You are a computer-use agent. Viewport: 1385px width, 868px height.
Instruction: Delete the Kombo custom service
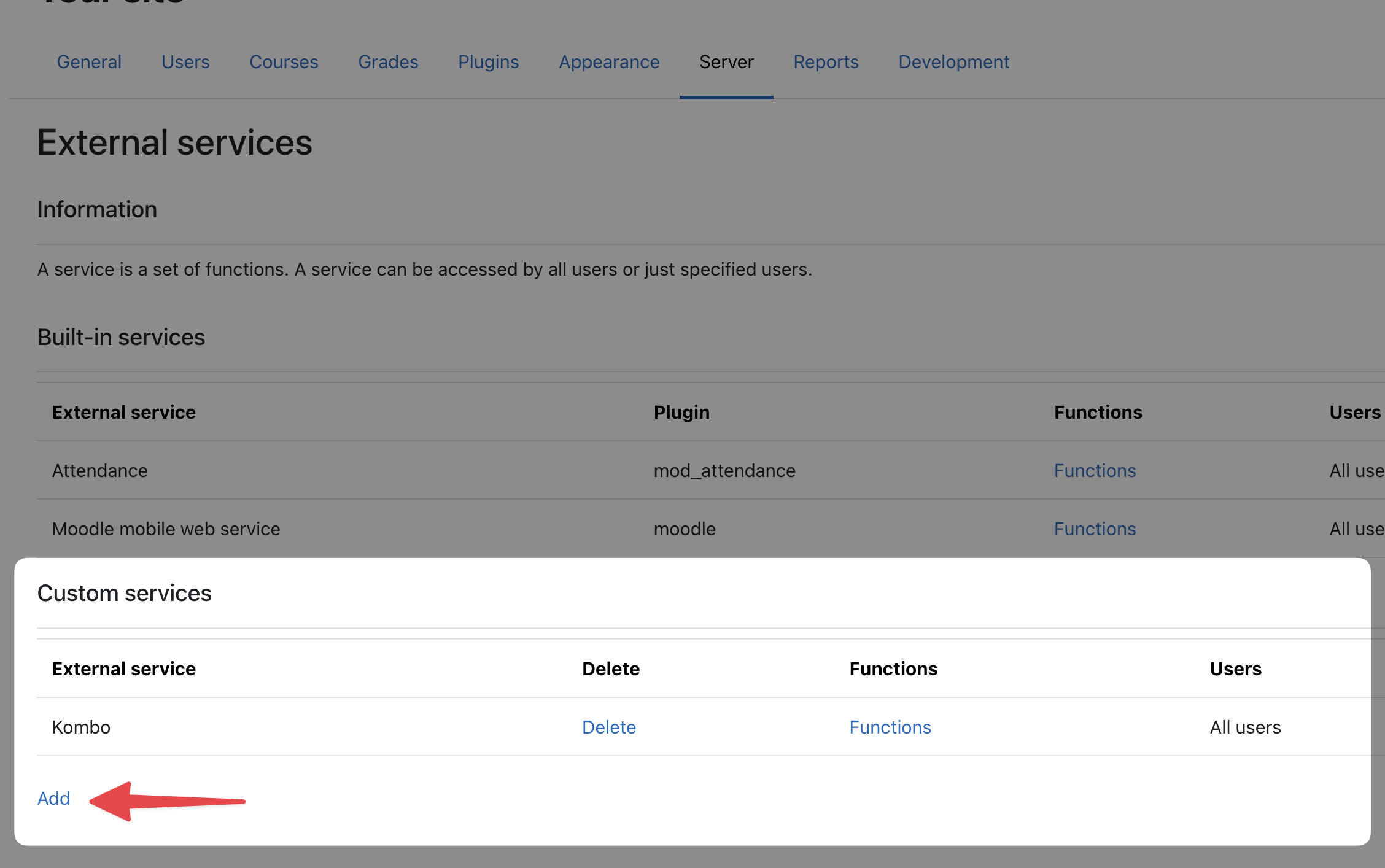[x=608, y=727]
